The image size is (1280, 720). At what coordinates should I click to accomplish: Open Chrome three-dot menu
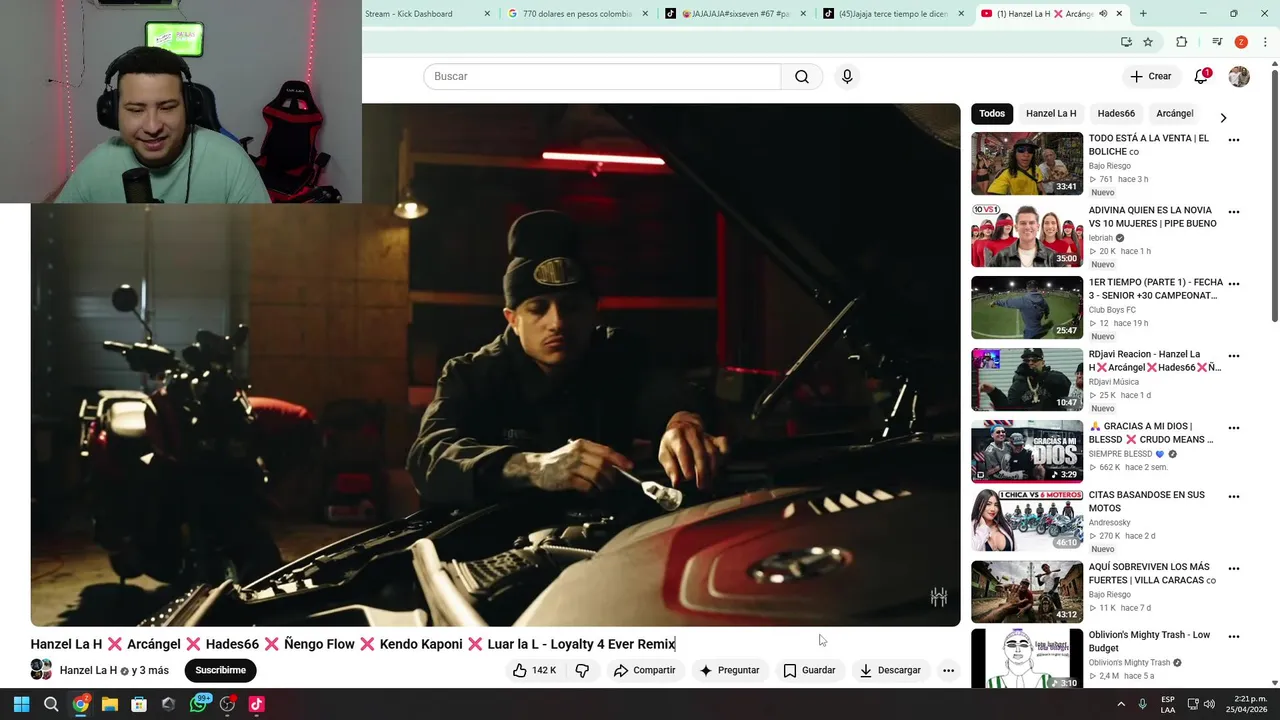point(1265,42)
